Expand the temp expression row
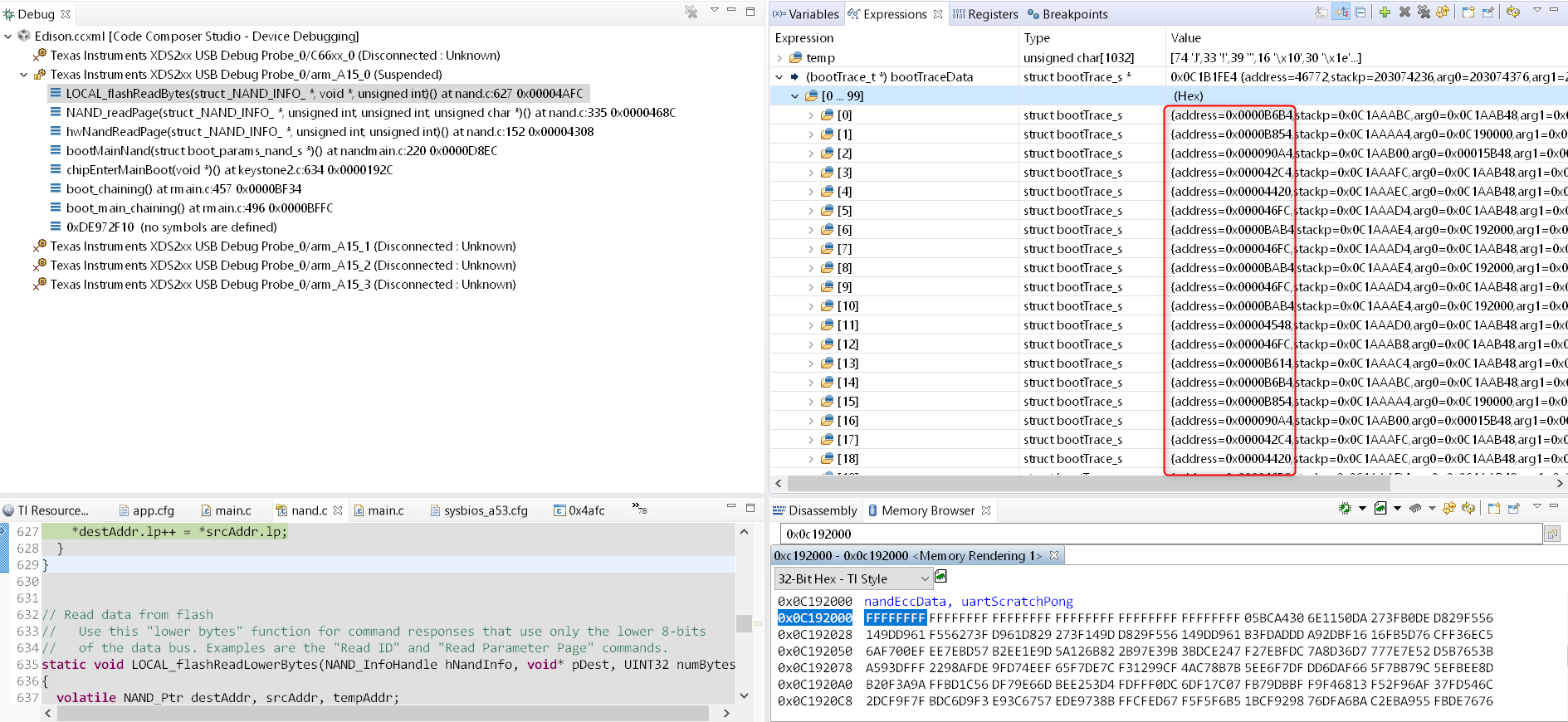The image size is (1568, 722). point(779,58)
